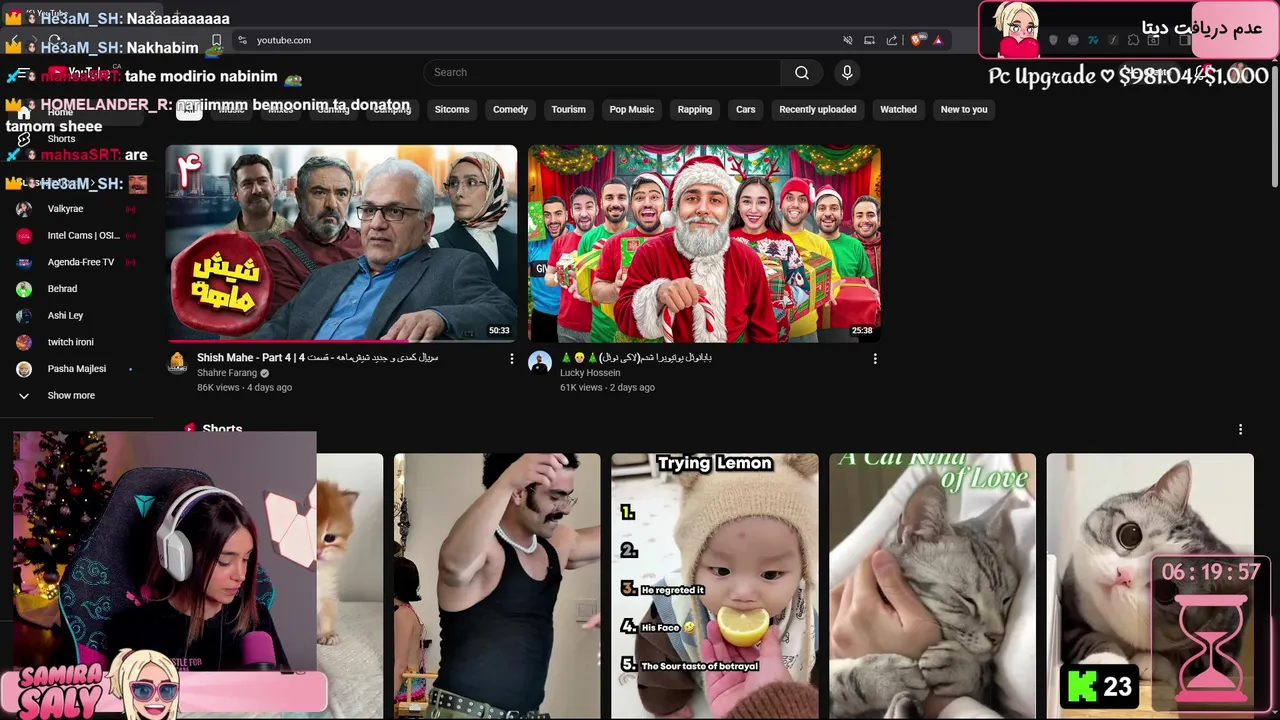Click Pasha Majlesi in subscriptions list

pos(77,369)
